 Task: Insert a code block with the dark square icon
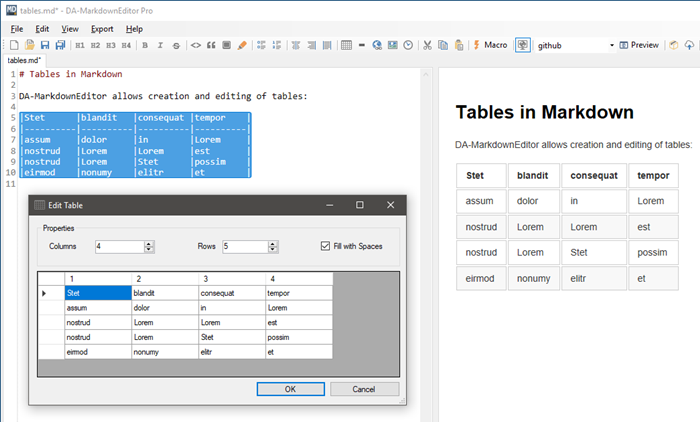pyautogui.click(x=226, y=45)
